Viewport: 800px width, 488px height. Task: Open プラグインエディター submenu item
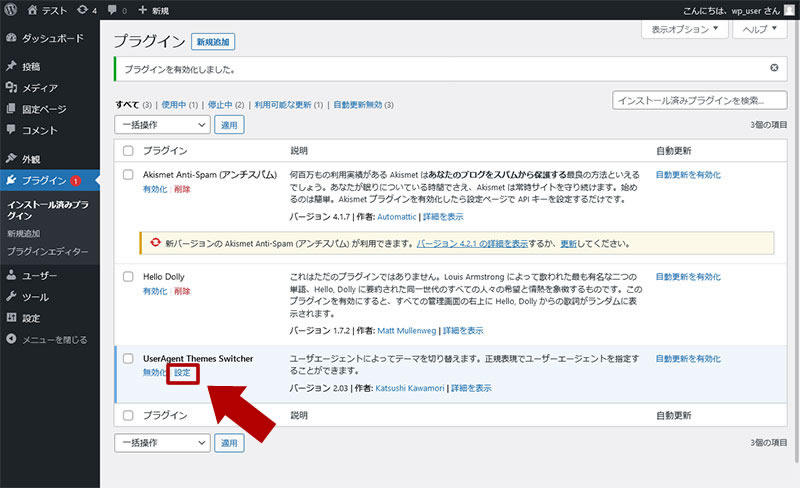click(47, 251)
